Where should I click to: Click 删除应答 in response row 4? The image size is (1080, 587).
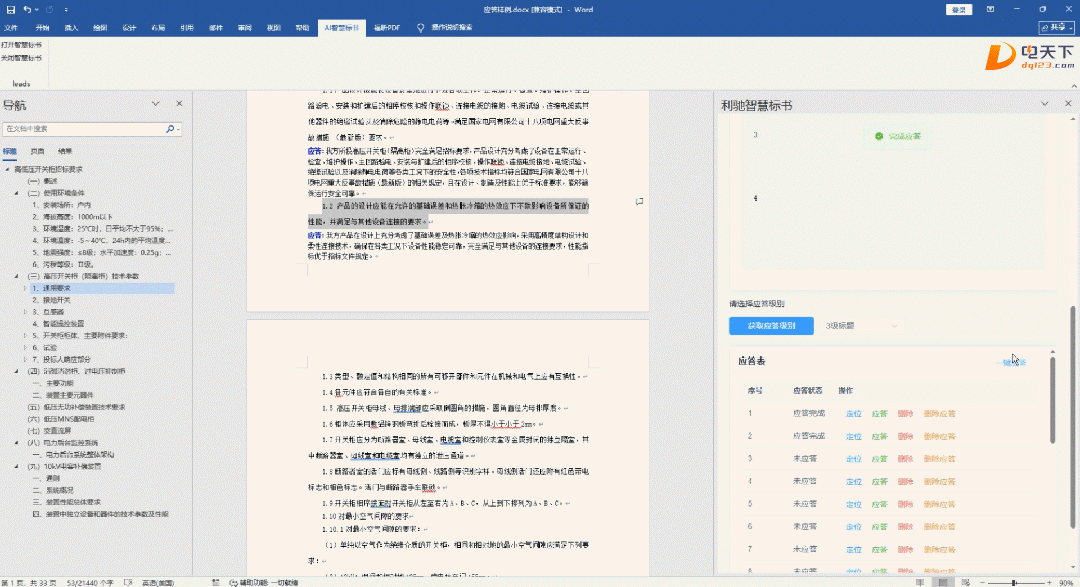[x=939, y=482]
